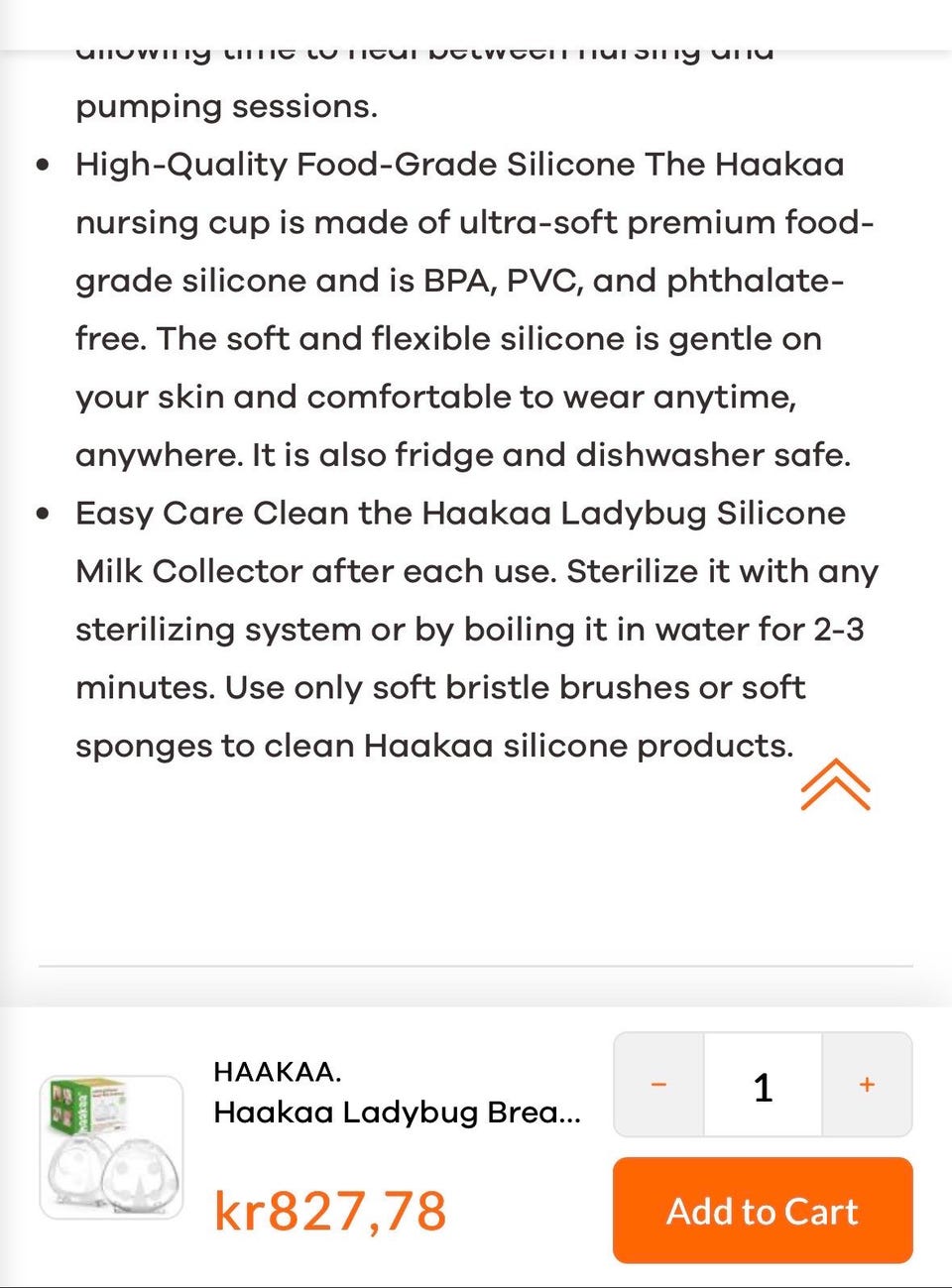The image size is (952, 1288).
Task: Click the bullet before High-Quality Food-Grade Silicone
Action: point(42,165)
